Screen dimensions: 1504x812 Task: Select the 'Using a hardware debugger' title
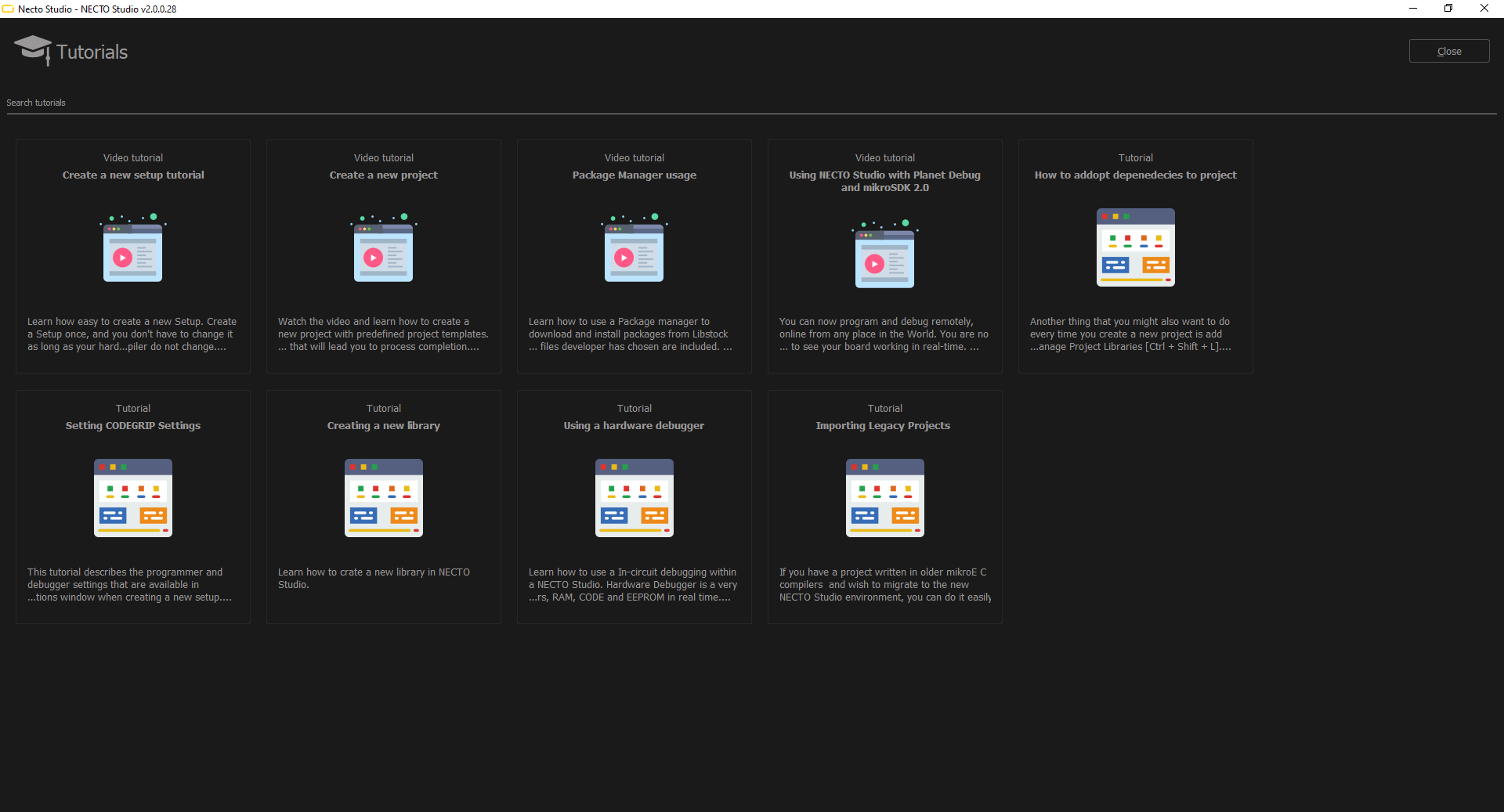pos(634,426)
